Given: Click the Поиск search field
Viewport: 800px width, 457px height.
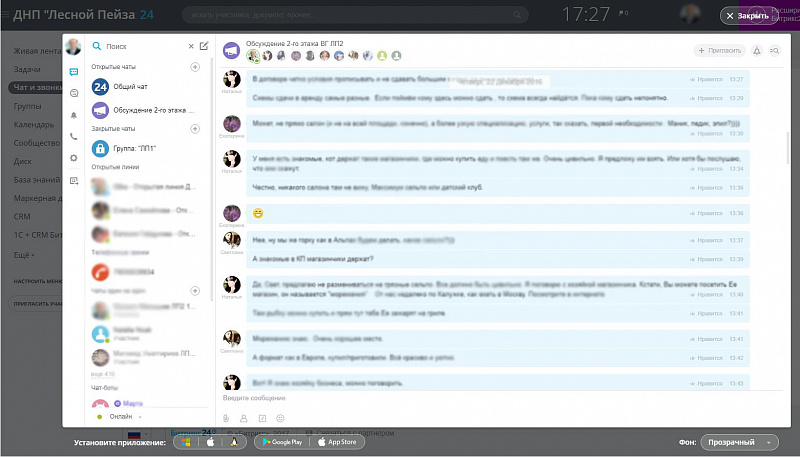Looking at the screenshot, I should [143, 46].
